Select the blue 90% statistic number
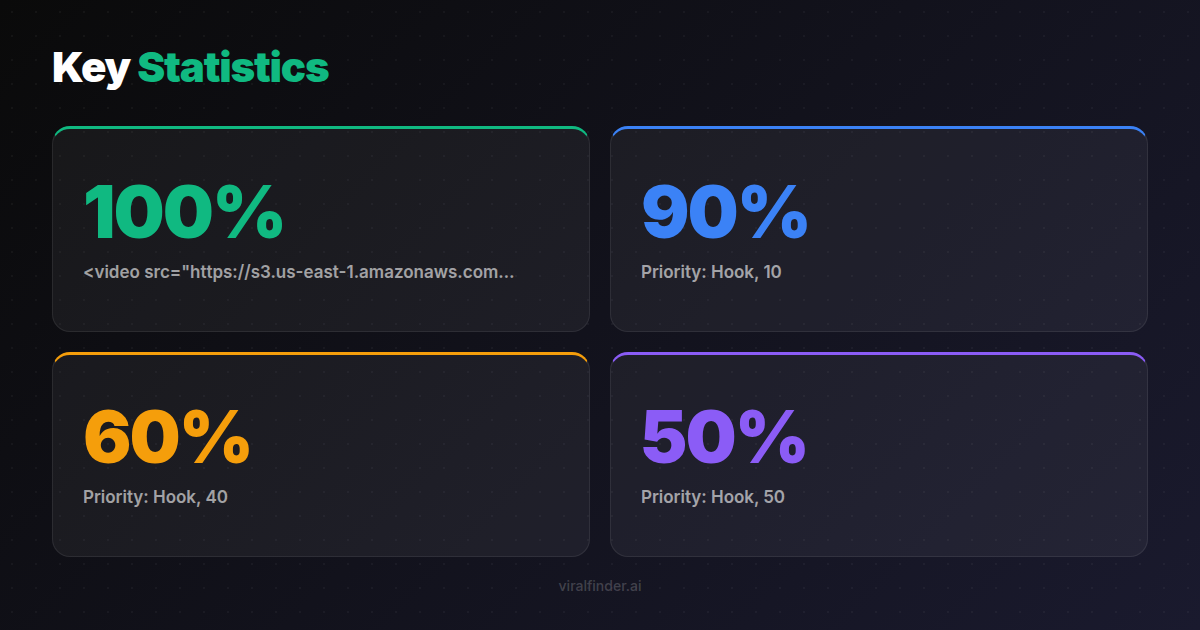Image resolution: width=1200 pixels, height=630 pixels. click(724, 212)
